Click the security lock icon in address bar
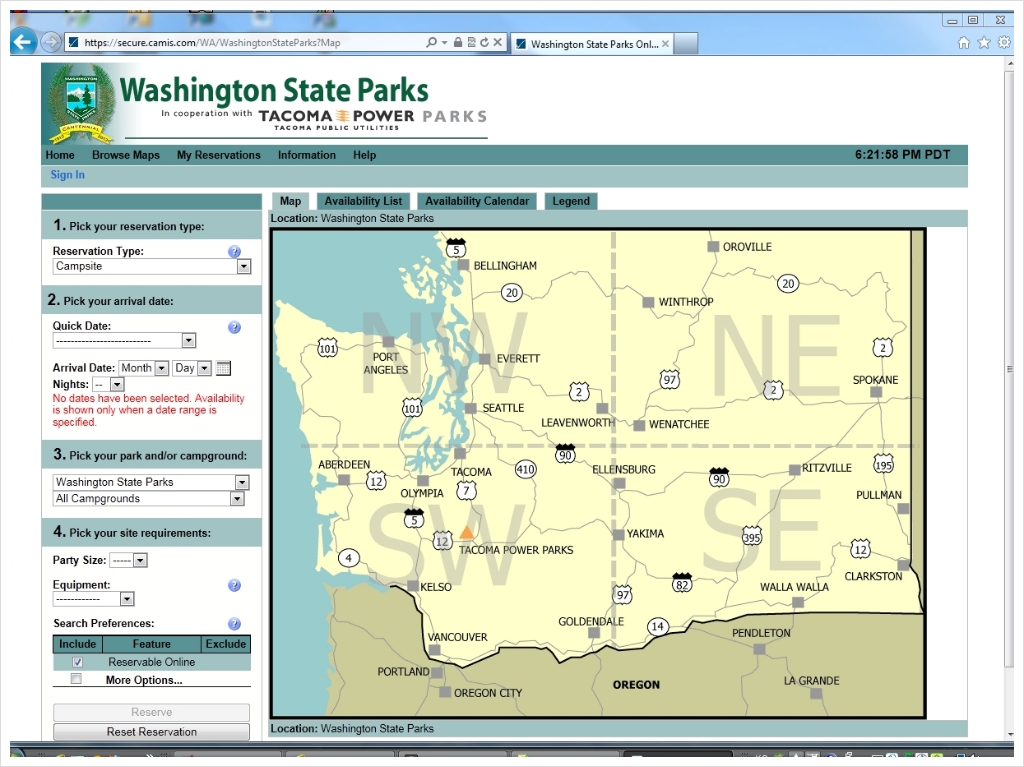Viewport: 1024px width, 767px height. (458, 42)
